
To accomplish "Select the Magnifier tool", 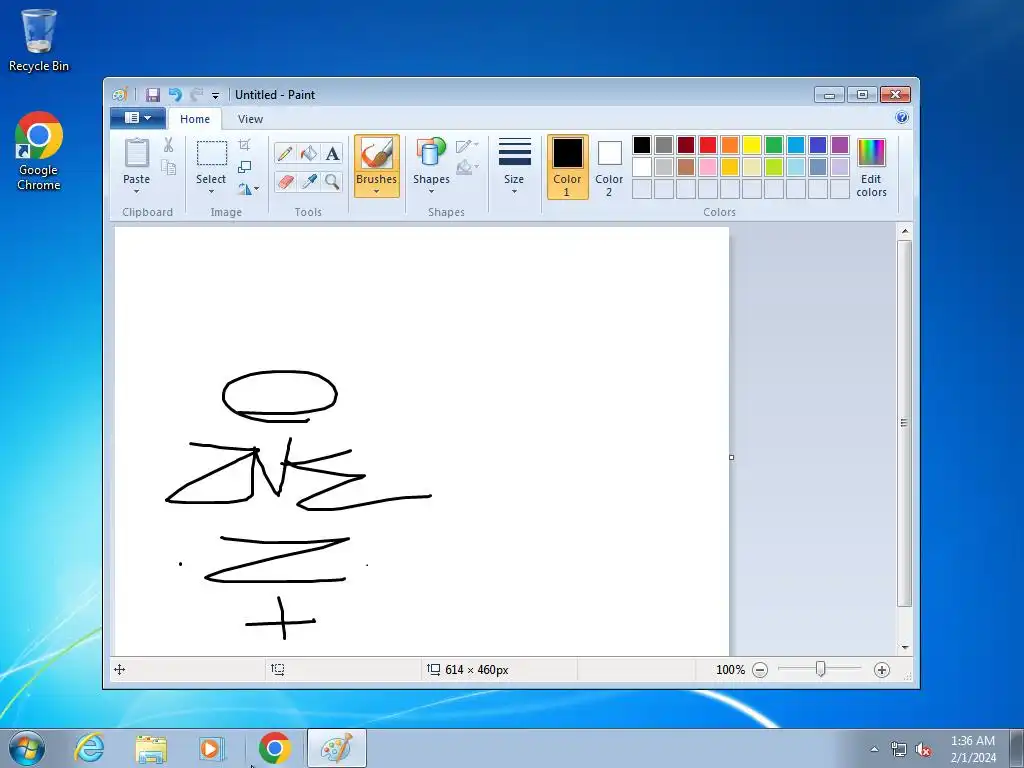I will 332,181.
